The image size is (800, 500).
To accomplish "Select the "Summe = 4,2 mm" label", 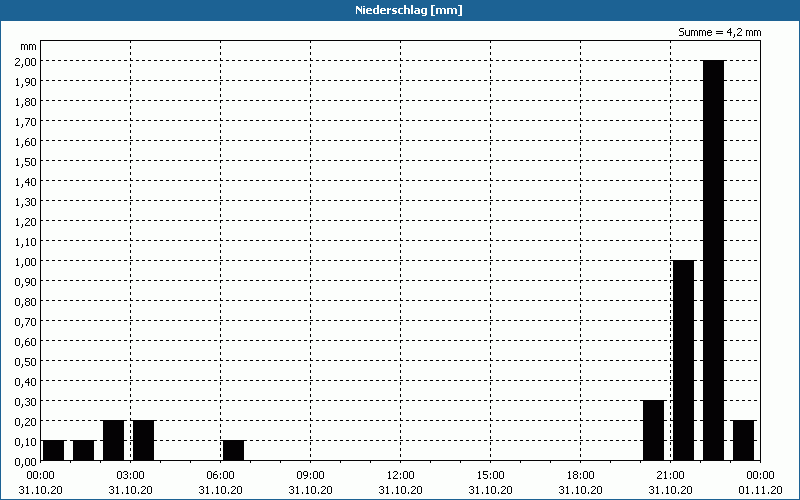I will coord(719,32).
